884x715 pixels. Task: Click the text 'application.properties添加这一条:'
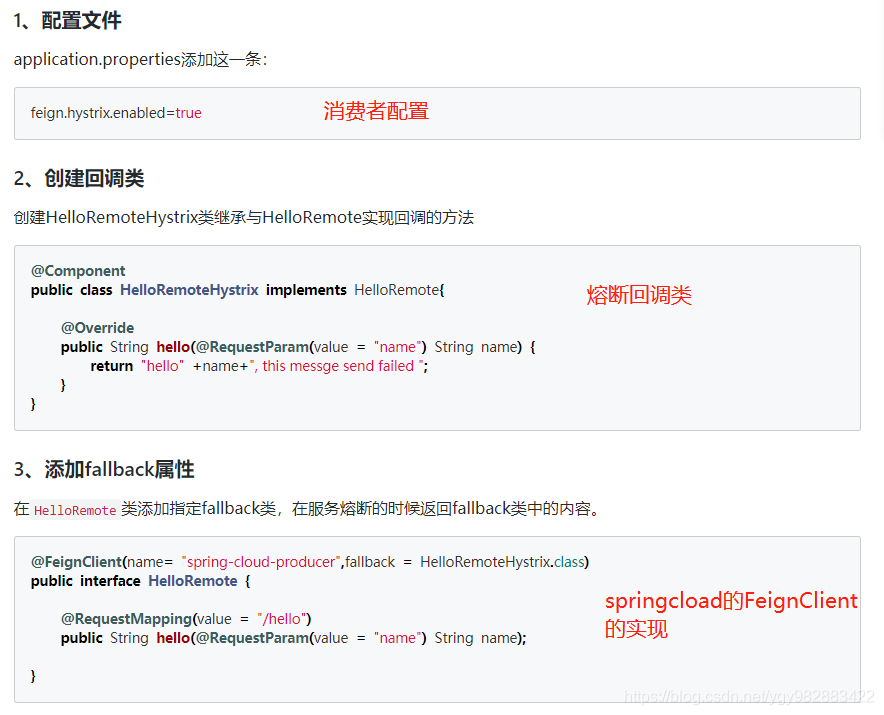pos(140,59)
